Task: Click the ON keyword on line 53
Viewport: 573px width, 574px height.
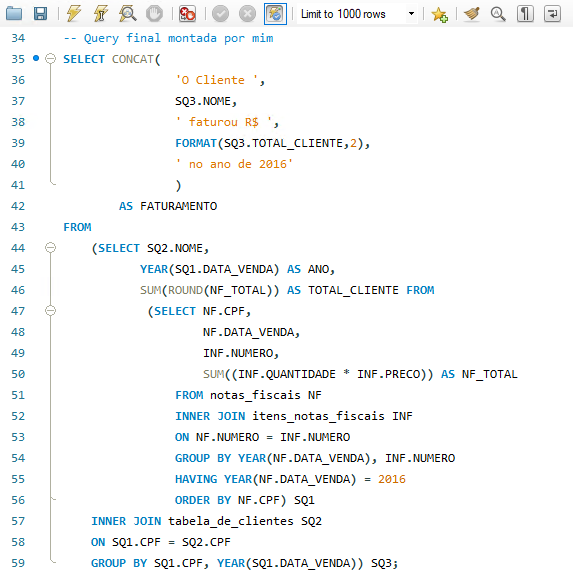Action: point(182,437)
